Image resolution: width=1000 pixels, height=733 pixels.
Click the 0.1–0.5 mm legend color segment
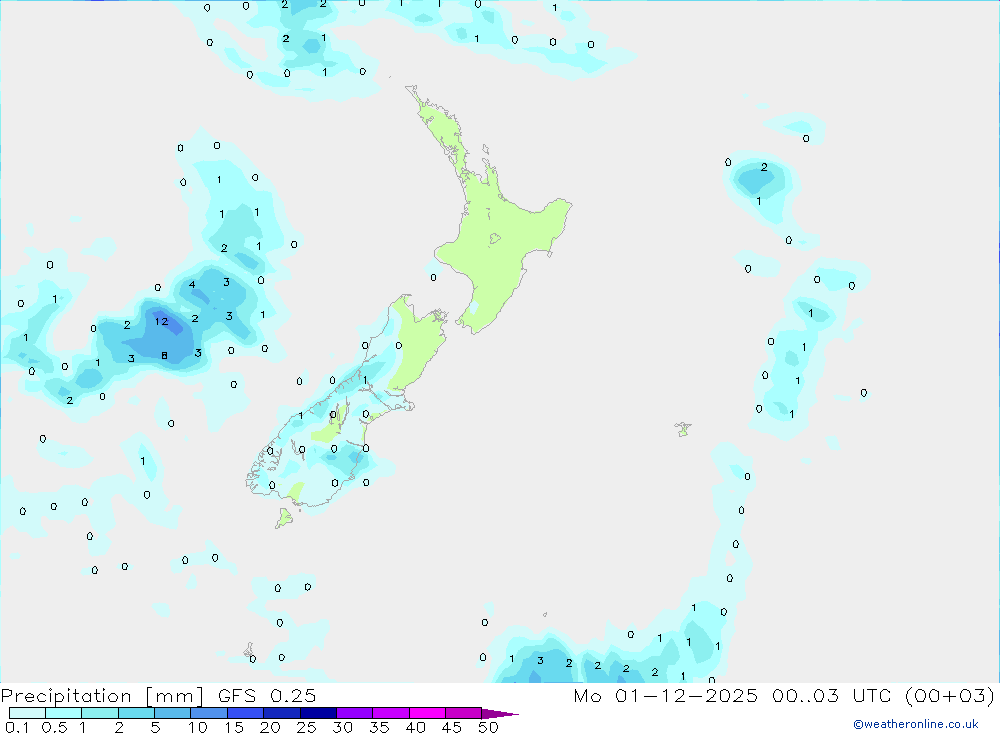(x=27, y=713)
